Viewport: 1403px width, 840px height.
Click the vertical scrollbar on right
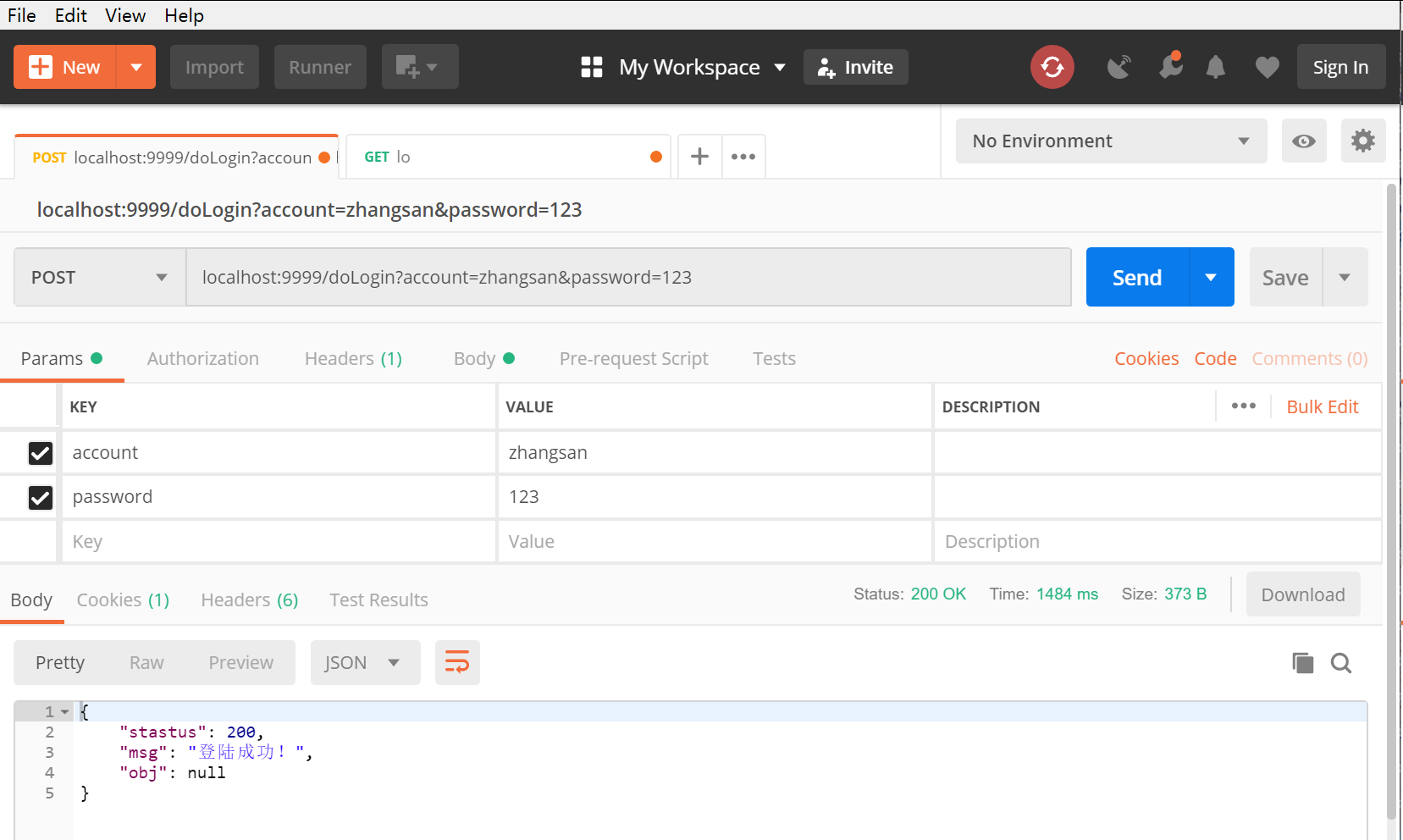1391,500
